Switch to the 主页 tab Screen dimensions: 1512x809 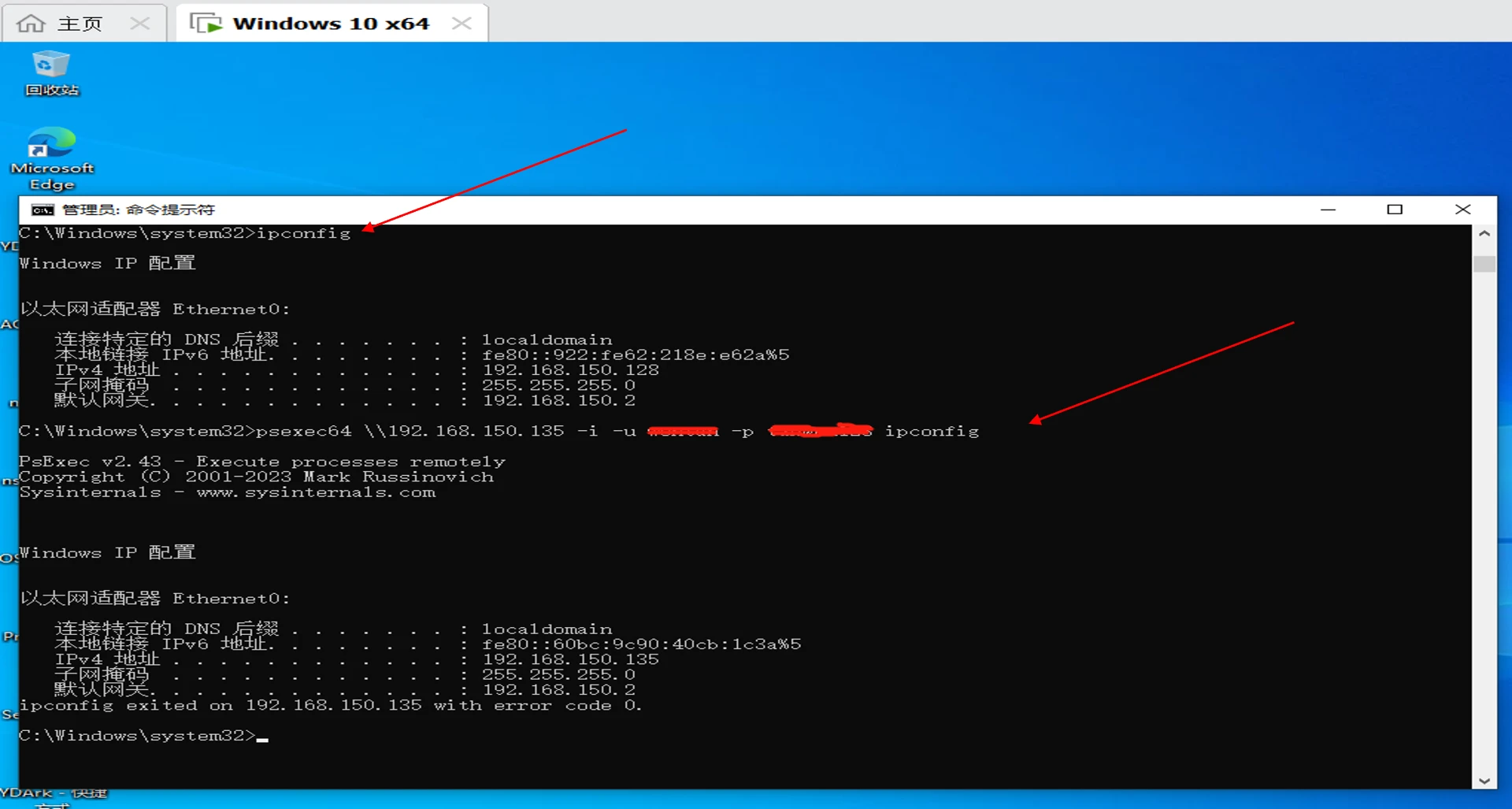click(x=80, y=23)
